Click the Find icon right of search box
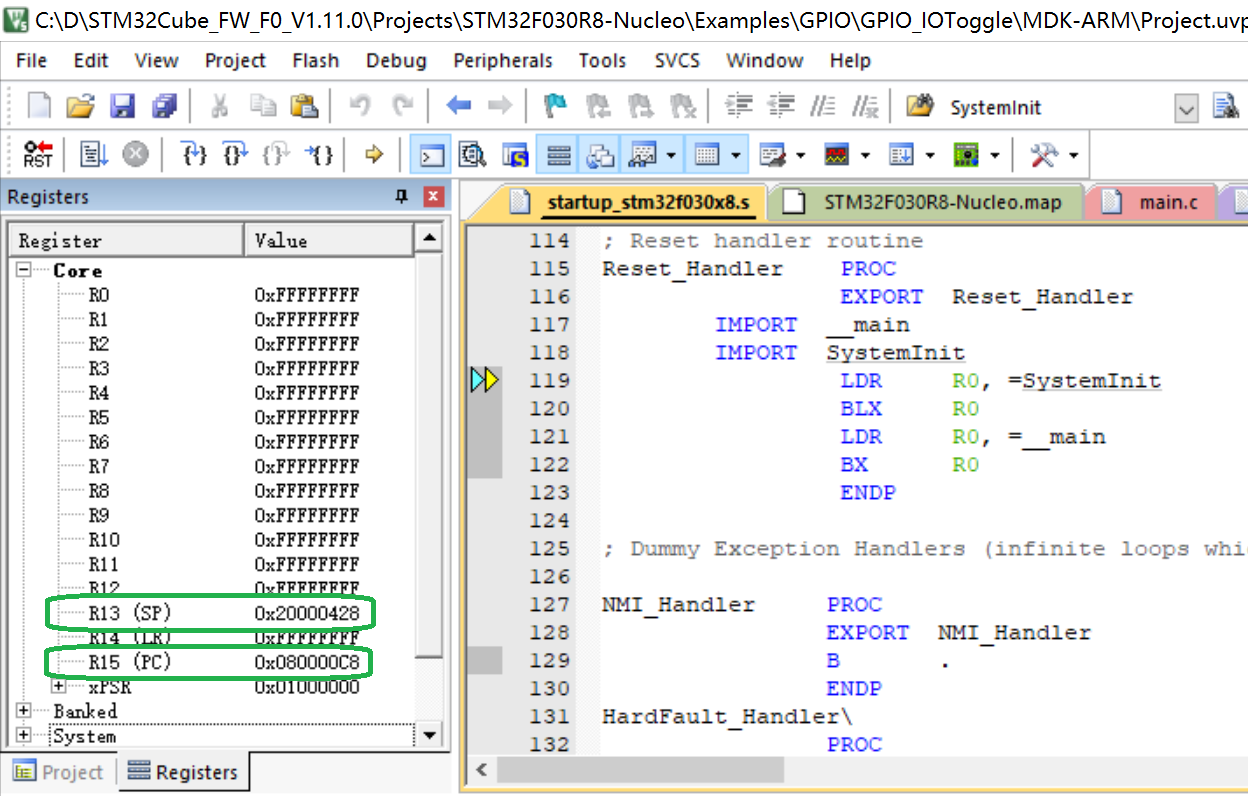The image size is (1248, 796). (1225, 107)
